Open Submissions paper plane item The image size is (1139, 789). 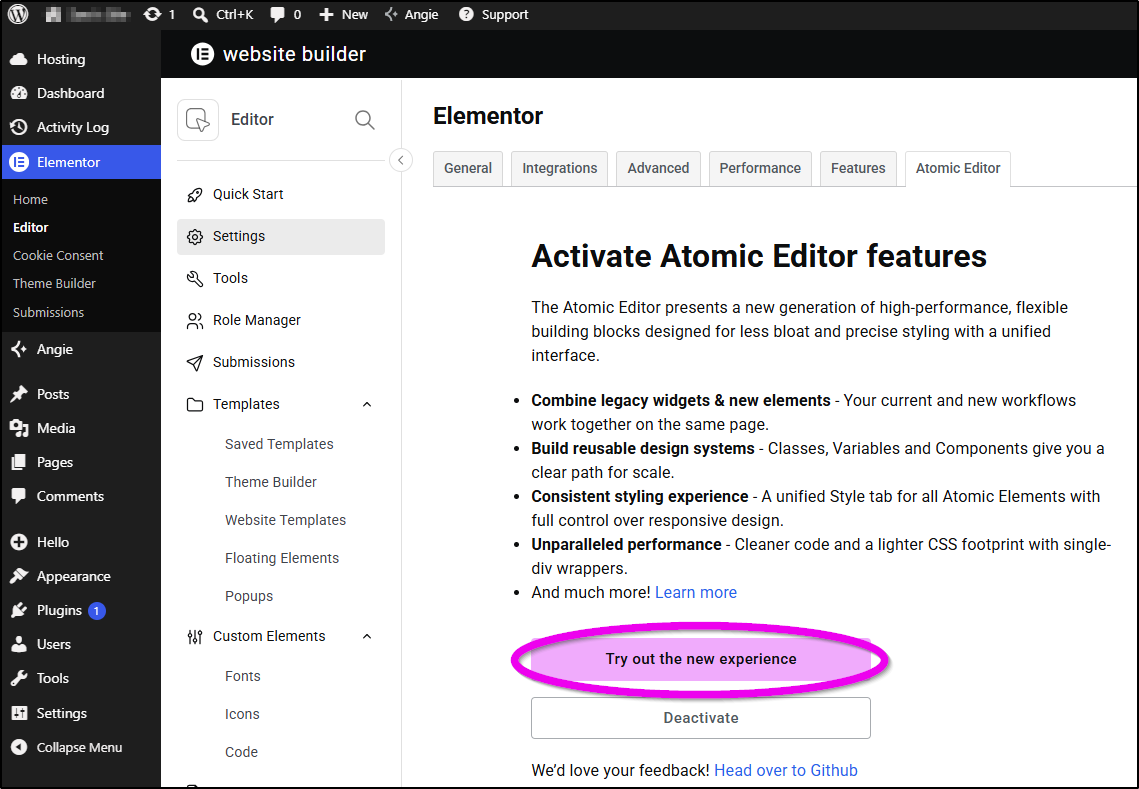280,363
